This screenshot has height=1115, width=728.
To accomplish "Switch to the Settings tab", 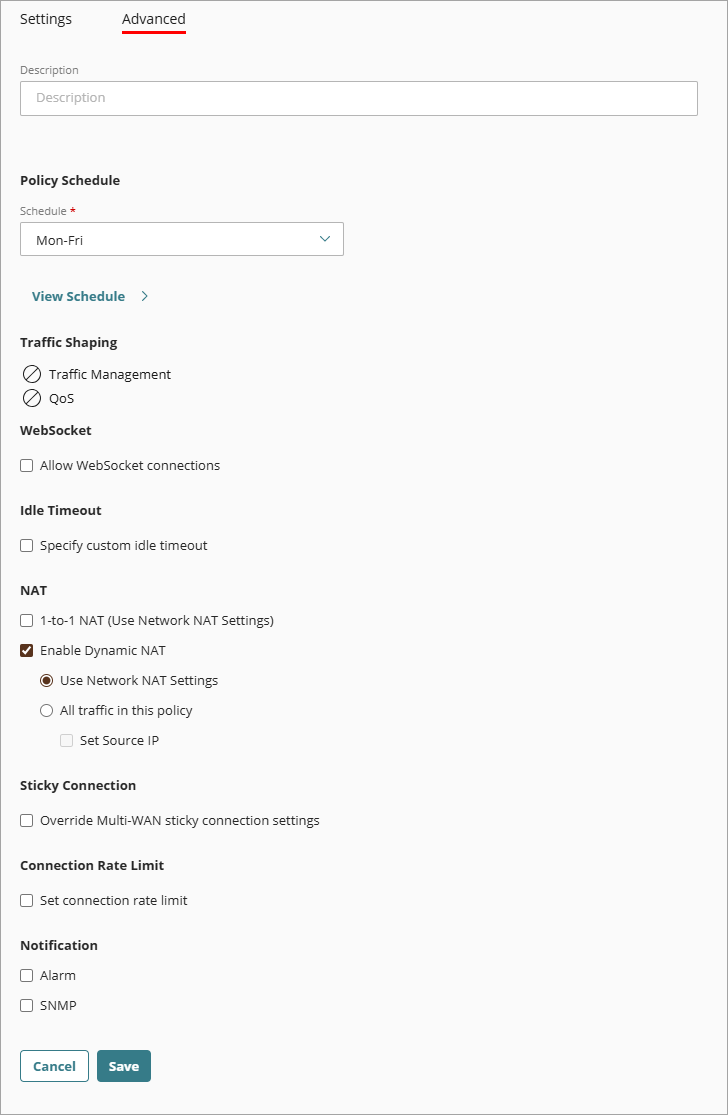I will tap(45, 18).
